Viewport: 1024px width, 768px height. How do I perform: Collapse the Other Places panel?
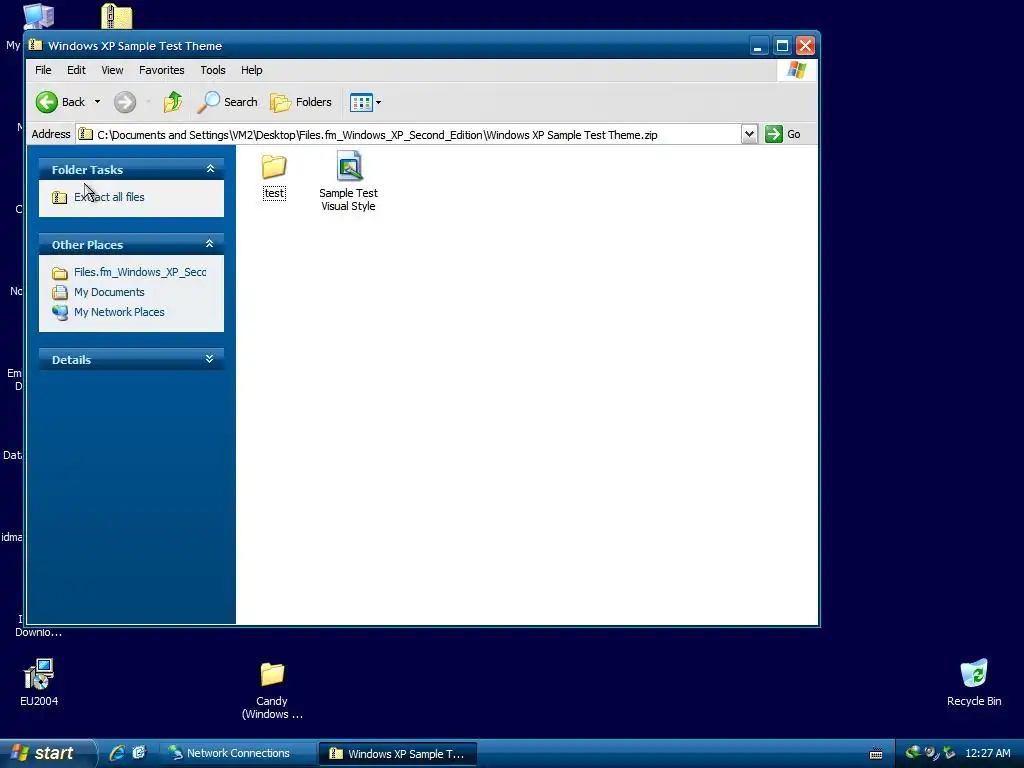coord(210,244)
